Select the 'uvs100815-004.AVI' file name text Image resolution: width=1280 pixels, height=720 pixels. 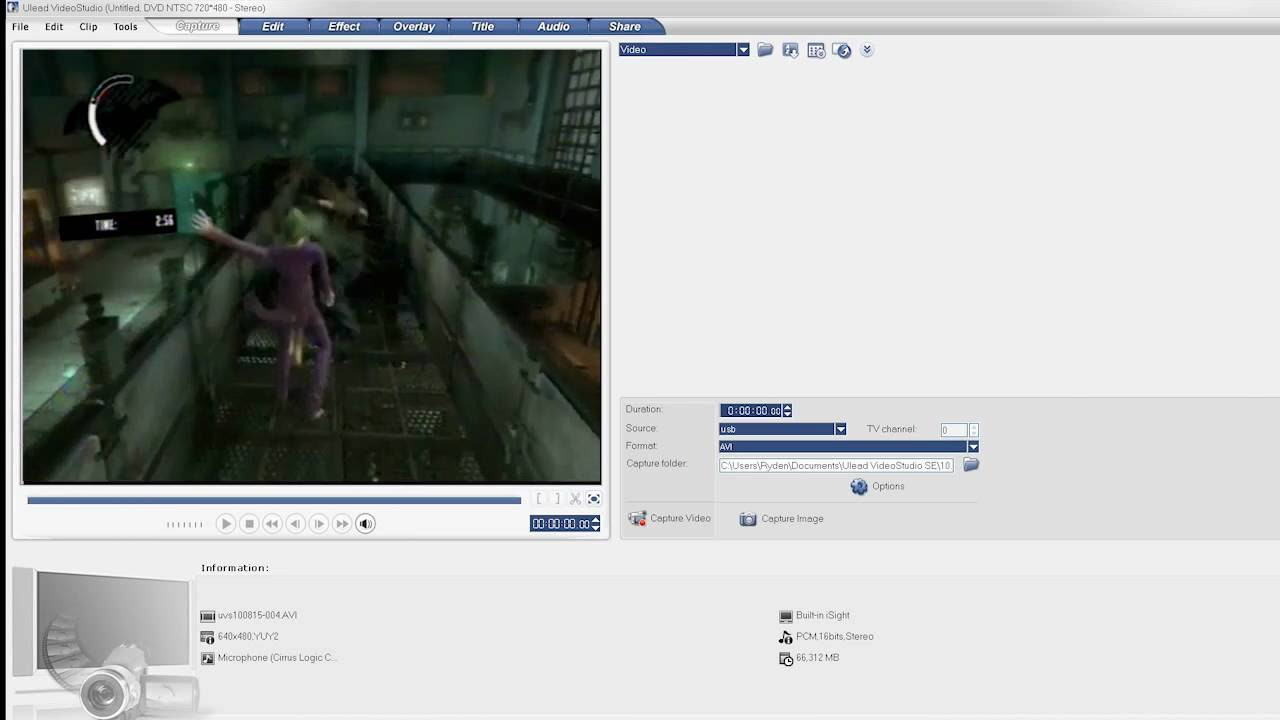[x=257, y=616]
